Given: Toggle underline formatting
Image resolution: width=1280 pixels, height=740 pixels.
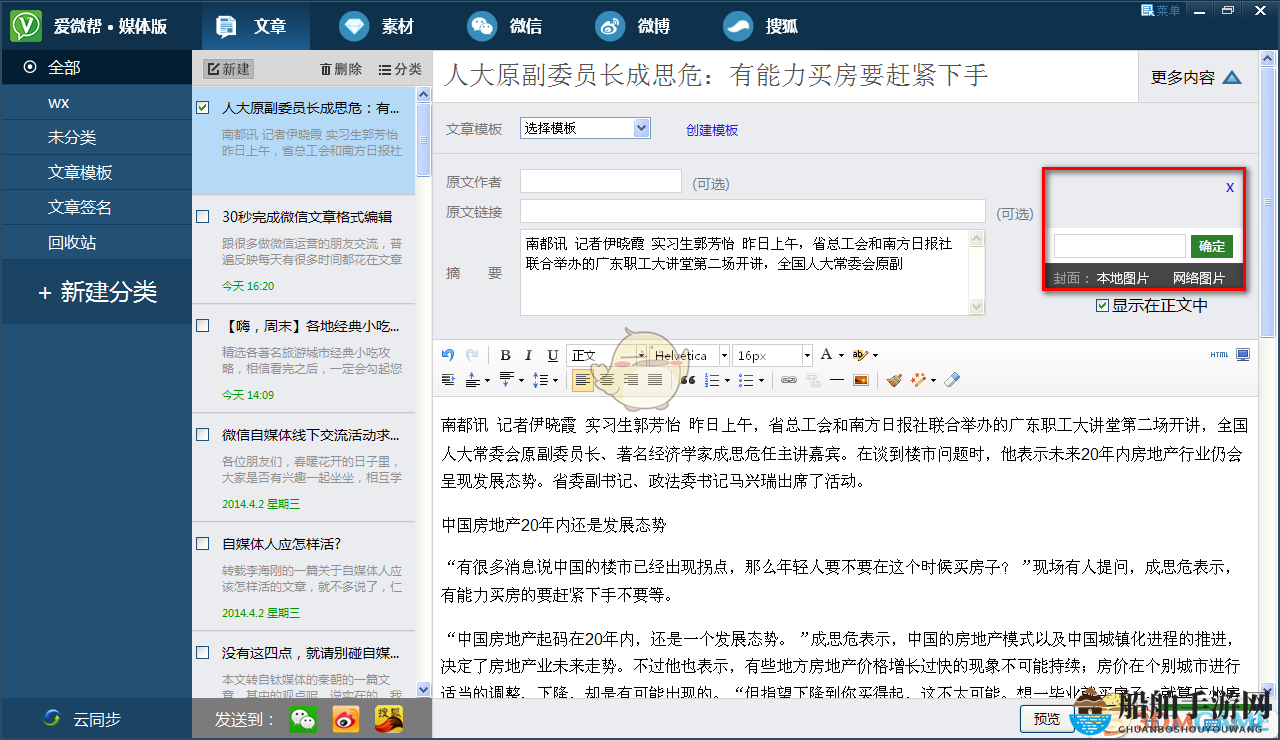Looking at the screenshot, I should (x=553, y=355).
